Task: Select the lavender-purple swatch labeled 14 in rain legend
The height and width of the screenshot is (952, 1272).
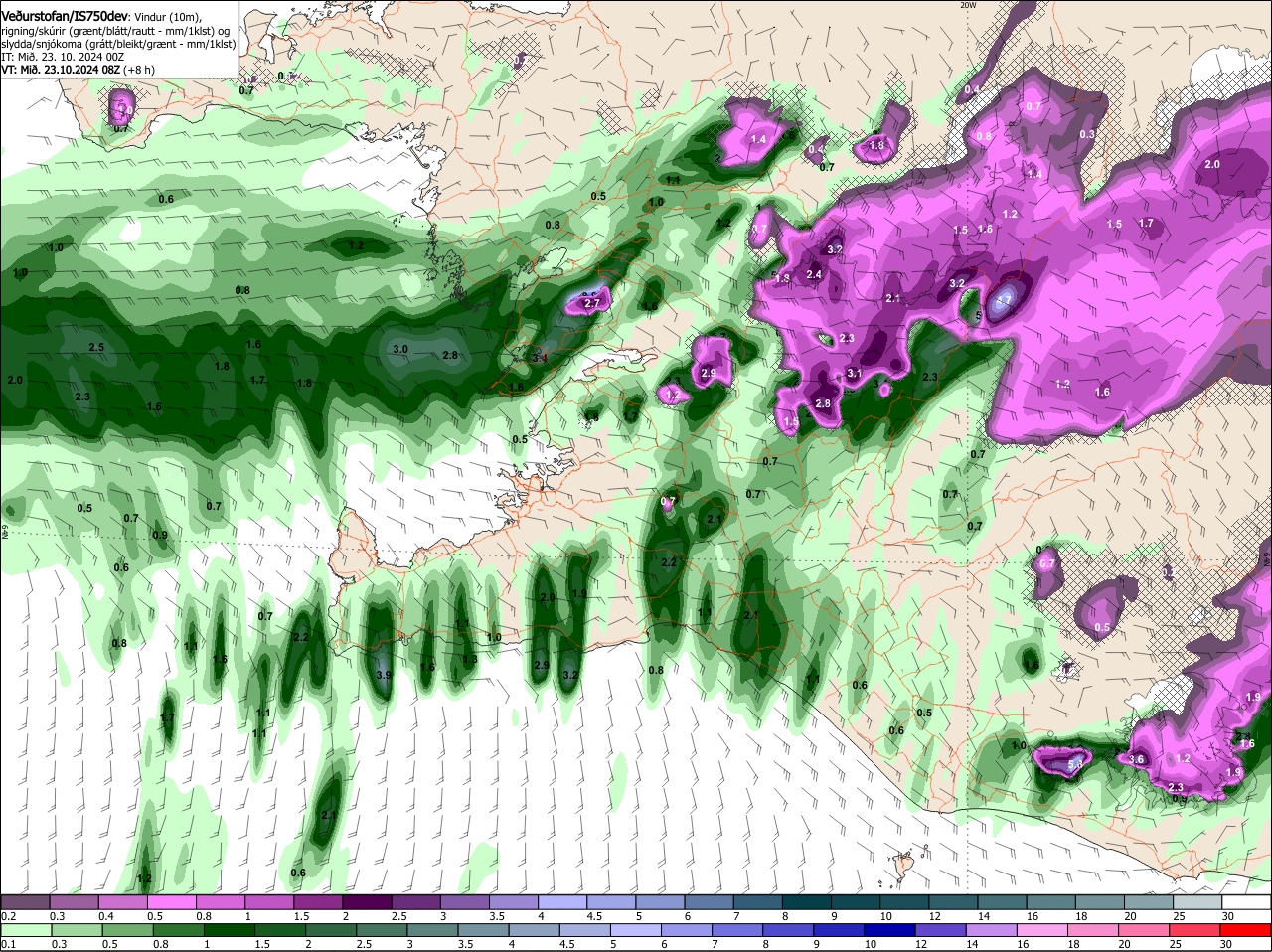Action: [994, 930]
